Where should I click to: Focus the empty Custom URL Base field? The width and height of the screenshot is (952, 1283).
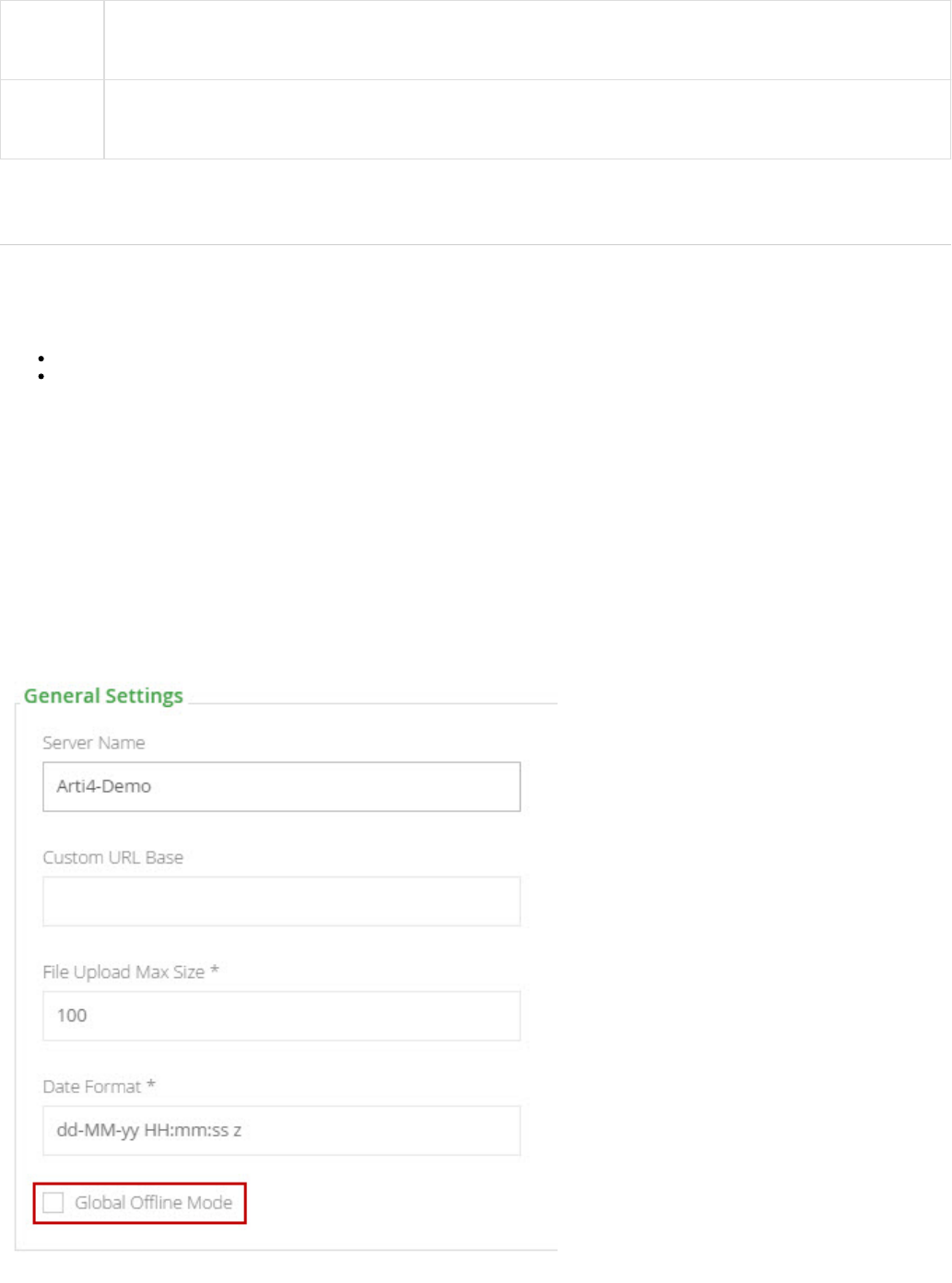click(281, 901)
